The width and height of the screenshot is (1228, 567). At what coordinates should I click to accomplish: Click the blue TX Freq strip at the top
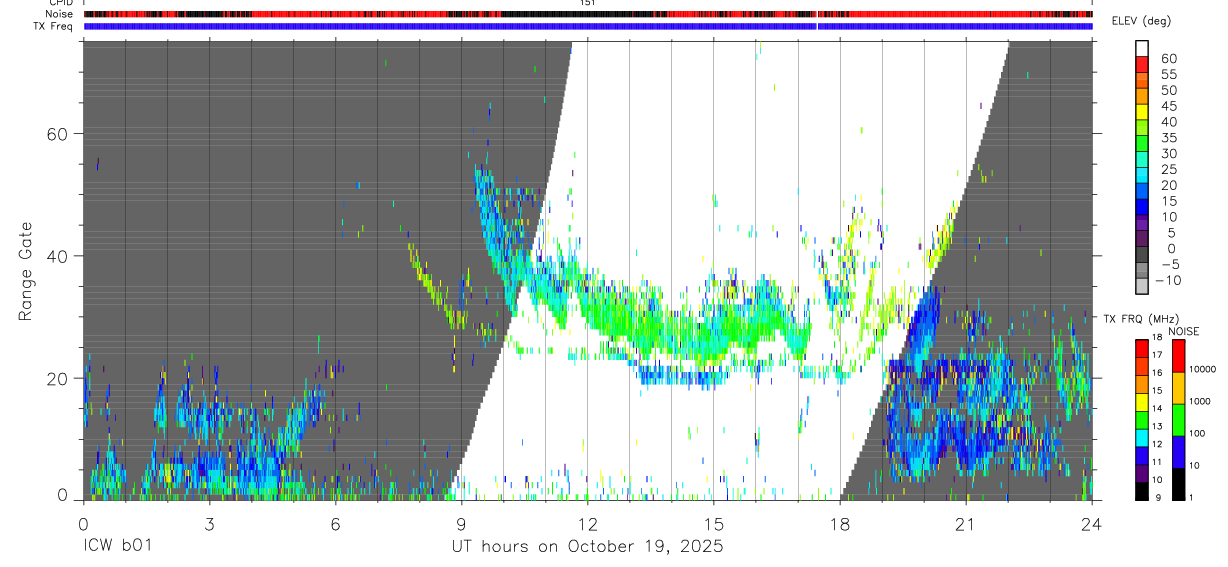pyautogui.click(x=588, y=26)
